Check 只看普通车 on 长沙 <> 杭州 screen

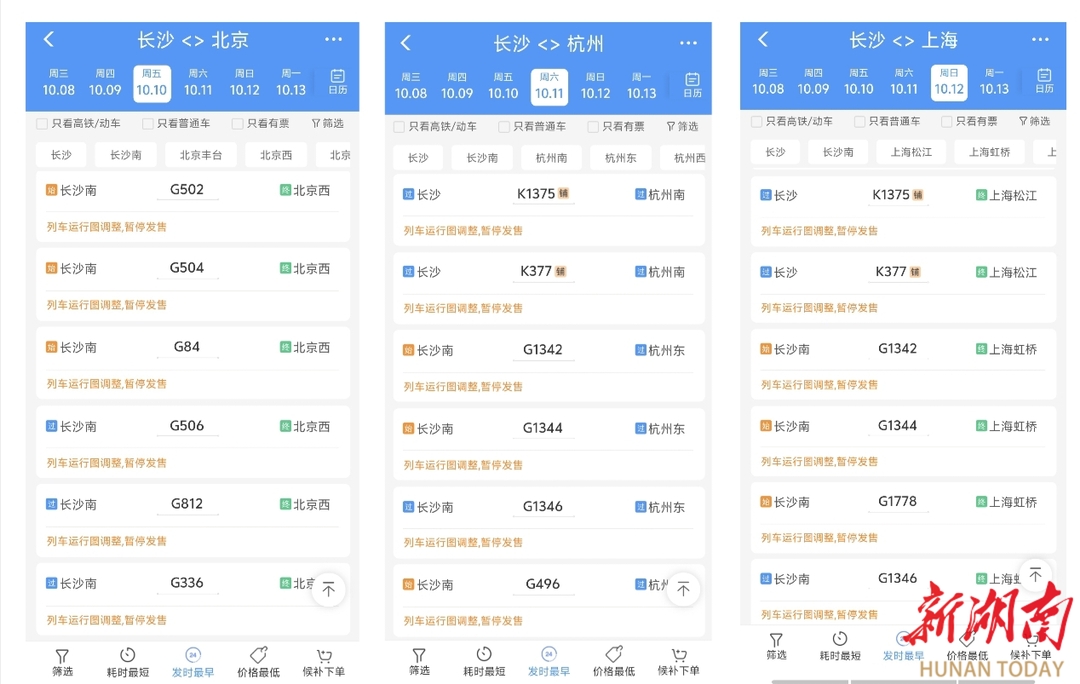coord(504,127)
